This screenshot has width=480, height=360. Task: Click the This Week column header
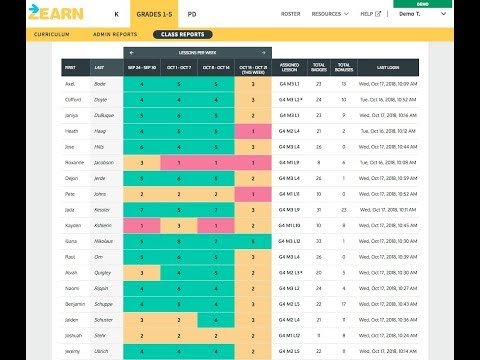pos(253,68)
